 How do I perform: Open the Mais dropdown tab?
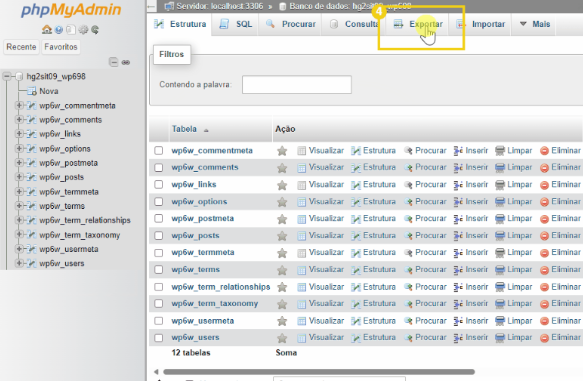(x=534, y=24)
